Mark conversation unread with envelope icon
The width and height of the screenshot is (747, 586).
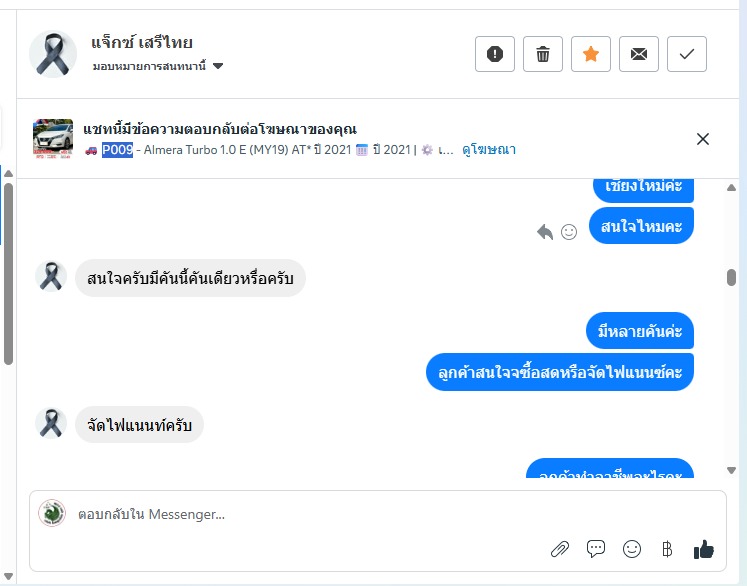click(638, 54)
